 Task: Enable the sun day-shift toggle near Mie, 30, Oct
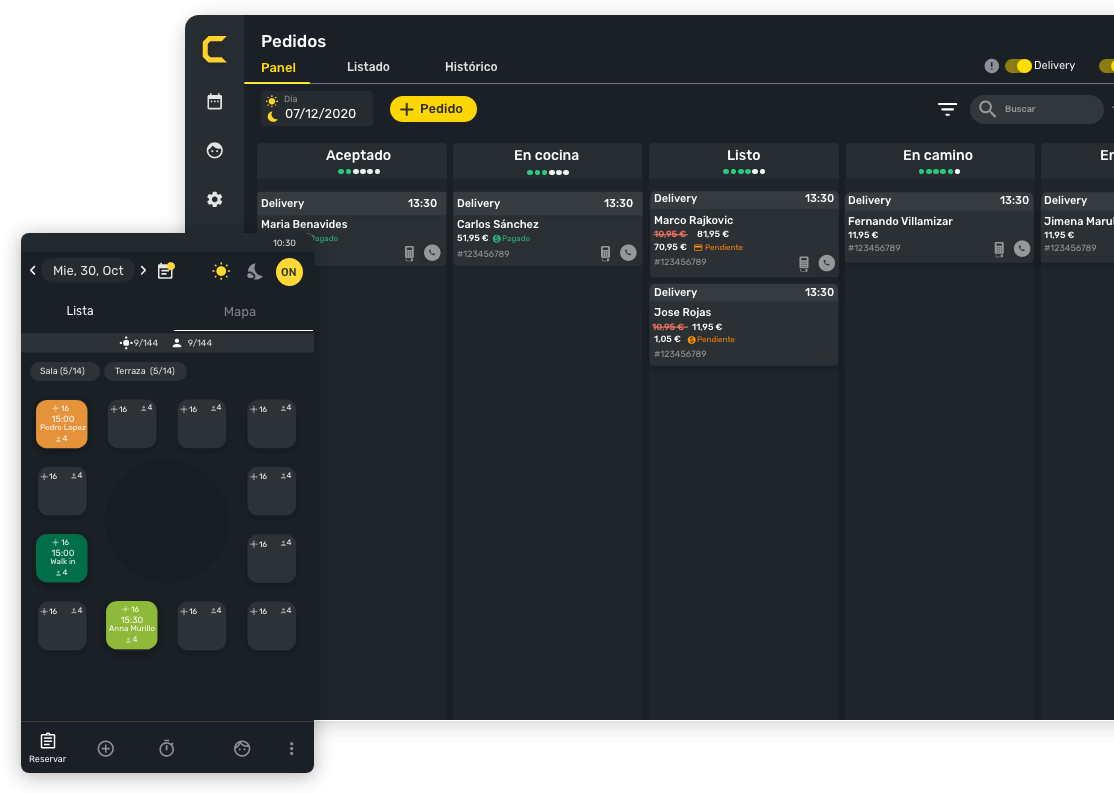(x=222, y=271)
